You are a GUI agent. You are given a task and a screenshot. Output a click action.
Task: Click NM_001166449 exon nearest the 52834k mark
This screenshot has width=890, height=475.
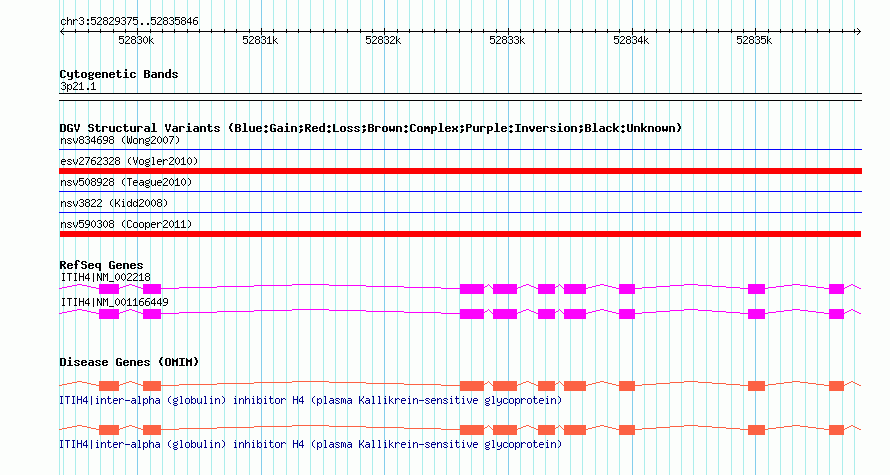pos(627,314)
